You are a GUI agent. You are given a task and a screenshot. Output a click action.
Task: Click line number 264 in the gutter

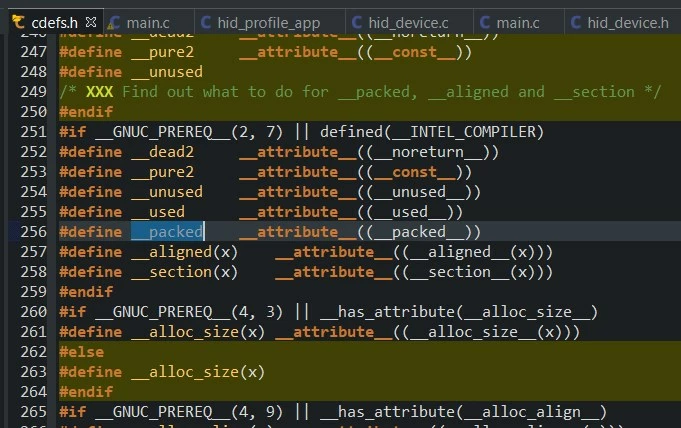pos(33,392)
